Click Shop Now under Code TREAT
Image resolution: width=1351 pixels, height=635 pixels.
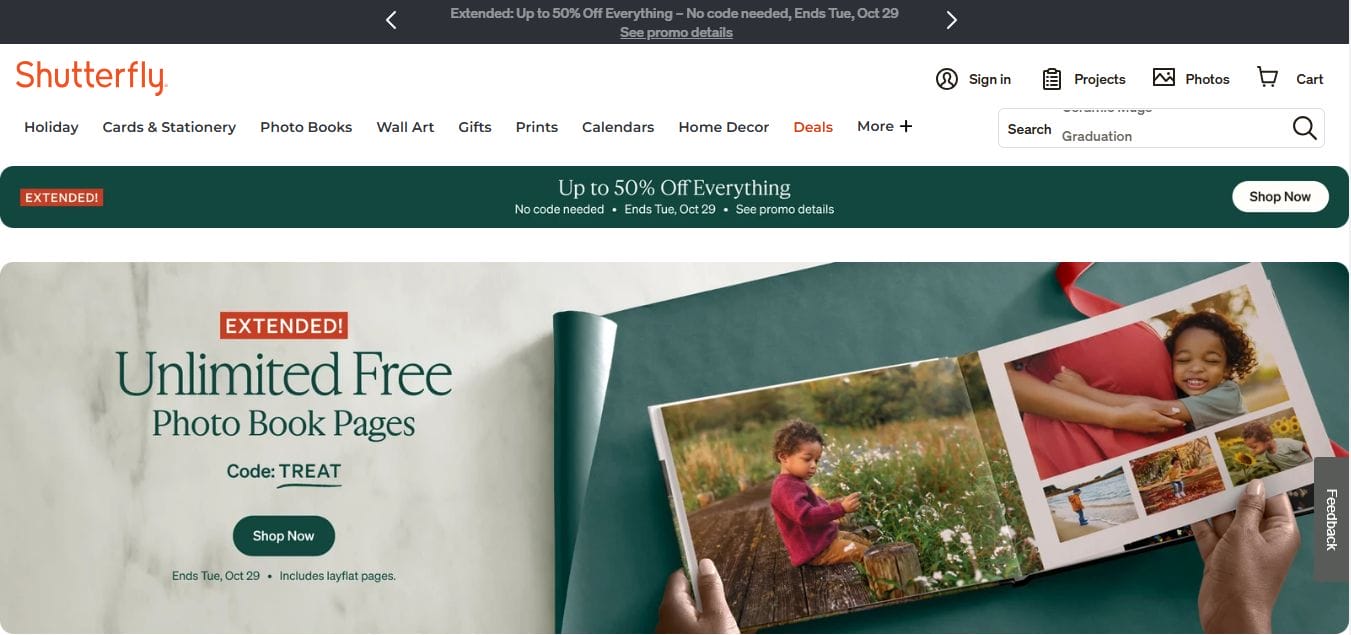click(283, 536)
